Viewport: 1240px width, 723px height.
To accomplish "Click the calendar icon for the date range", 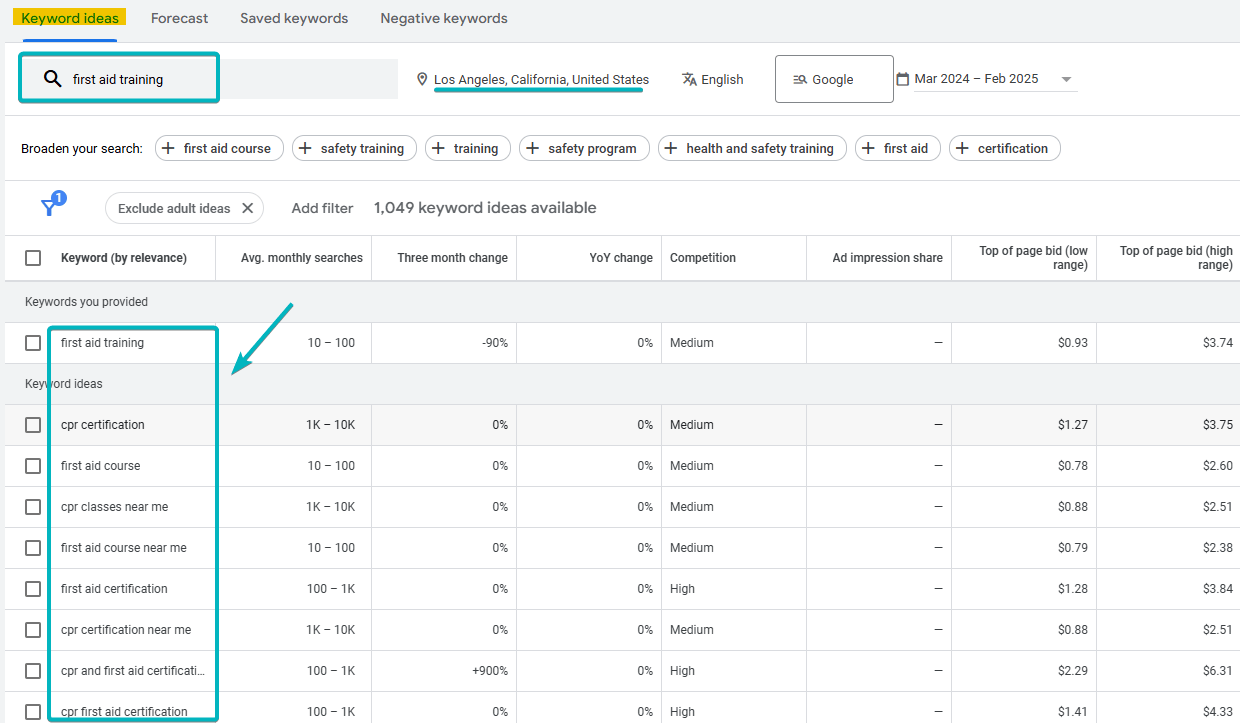I will 902,78.
